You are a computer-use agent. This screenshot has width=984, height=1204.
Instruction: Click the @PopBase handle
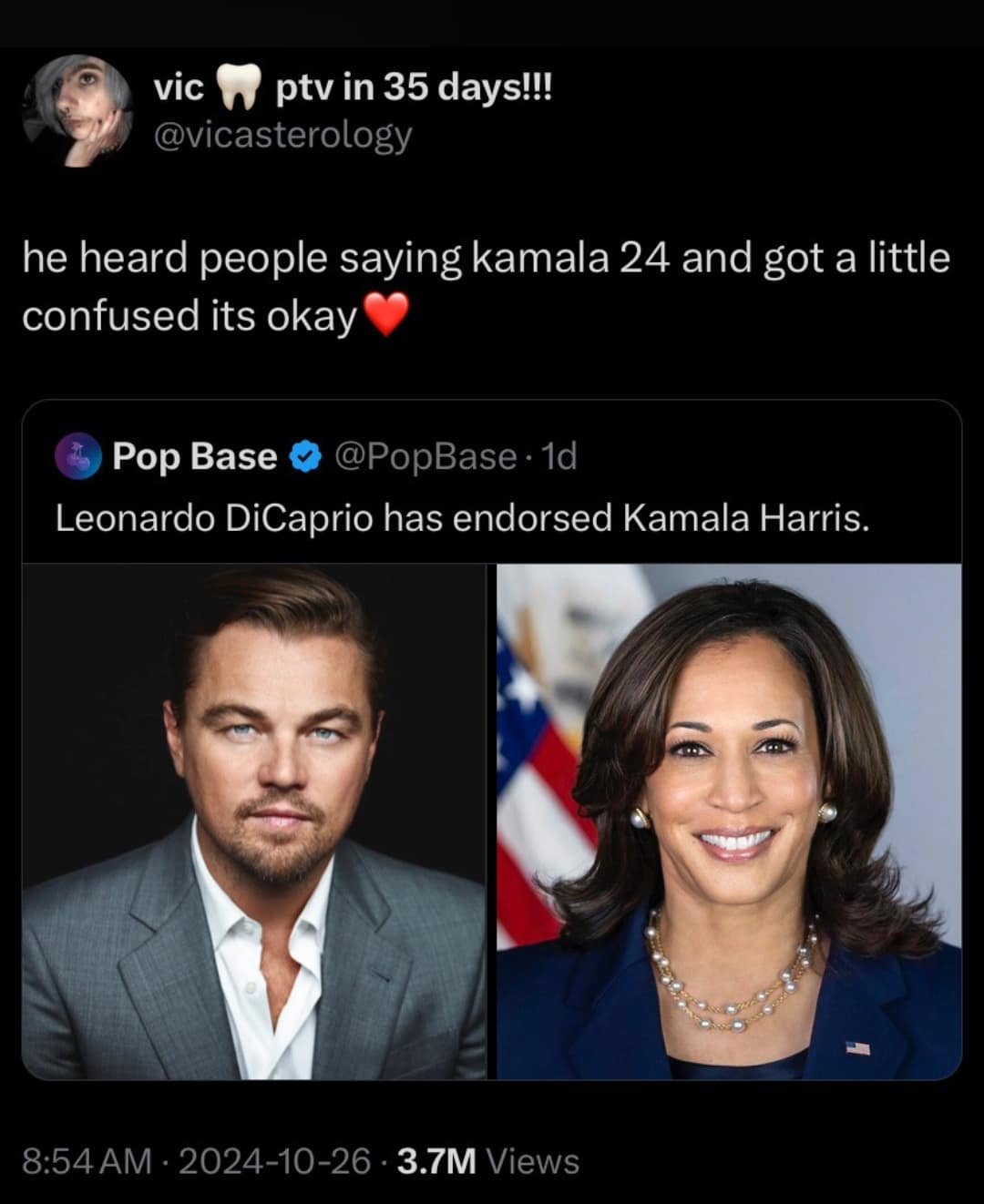(x=425, y=456)
